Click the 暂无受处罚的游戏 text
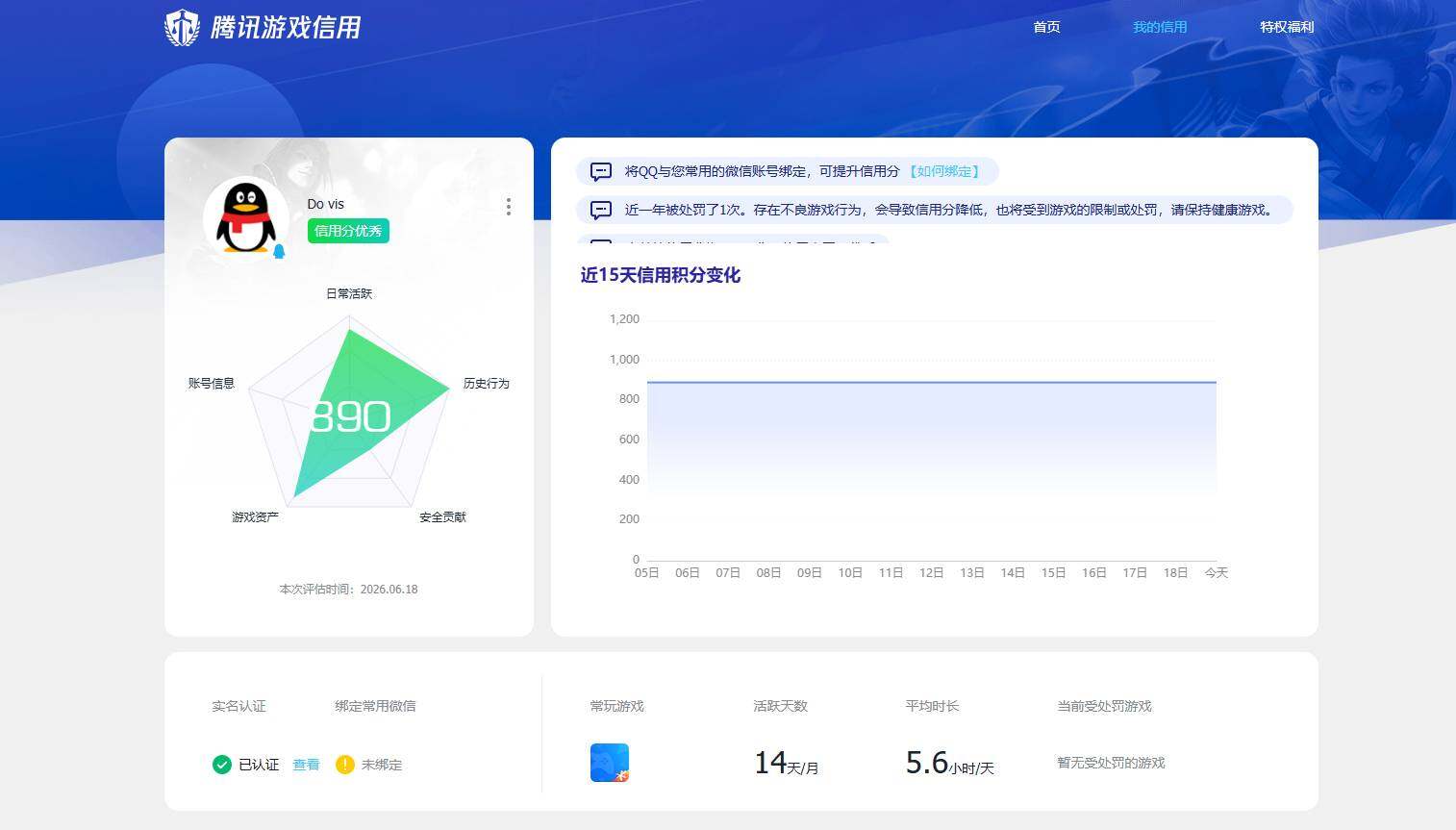 point(1111,763)
